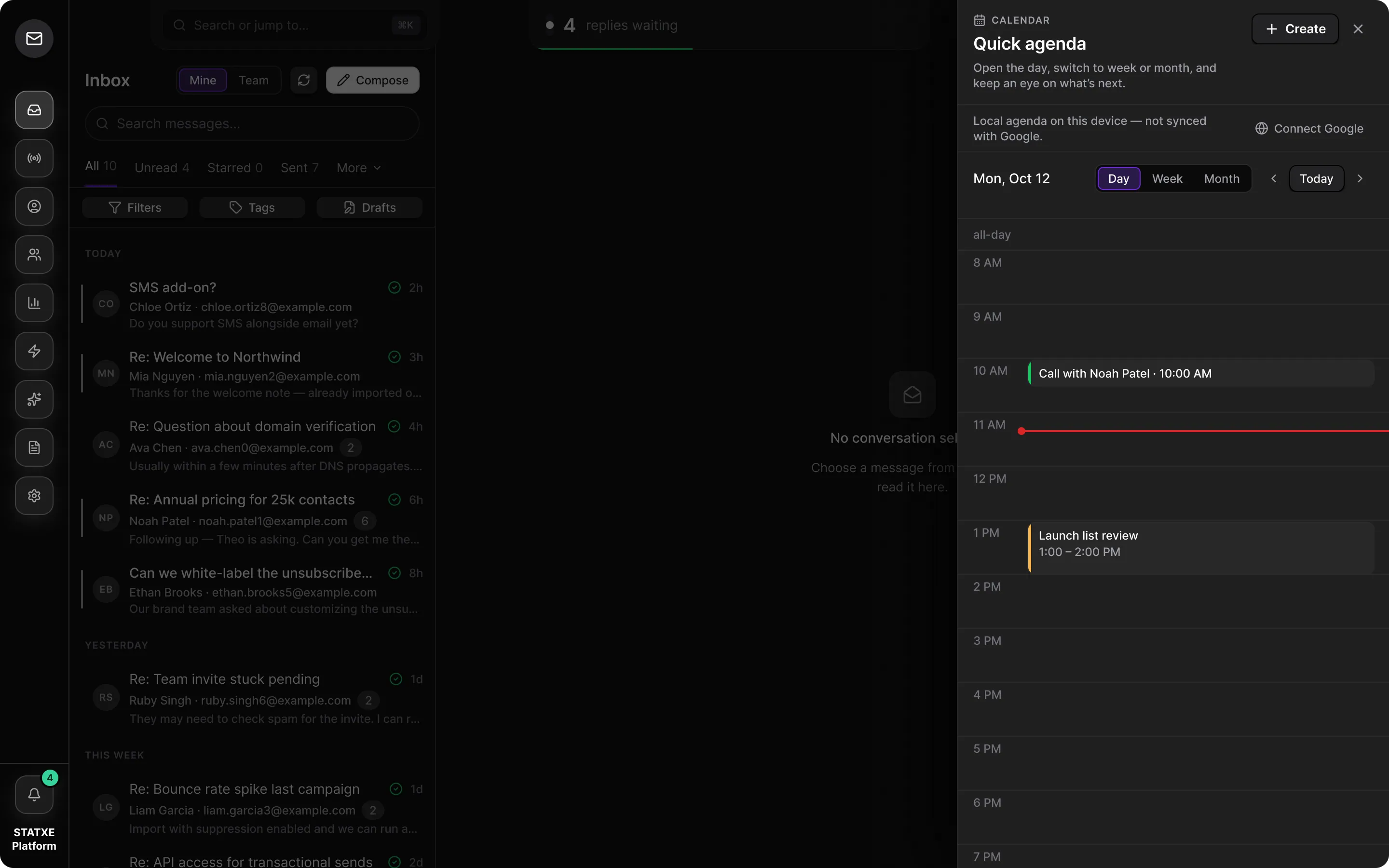This screenshot has height=868, width=1389.
Task: Open the contact profile icon in sidebar
Action: (x=34, y=206)
